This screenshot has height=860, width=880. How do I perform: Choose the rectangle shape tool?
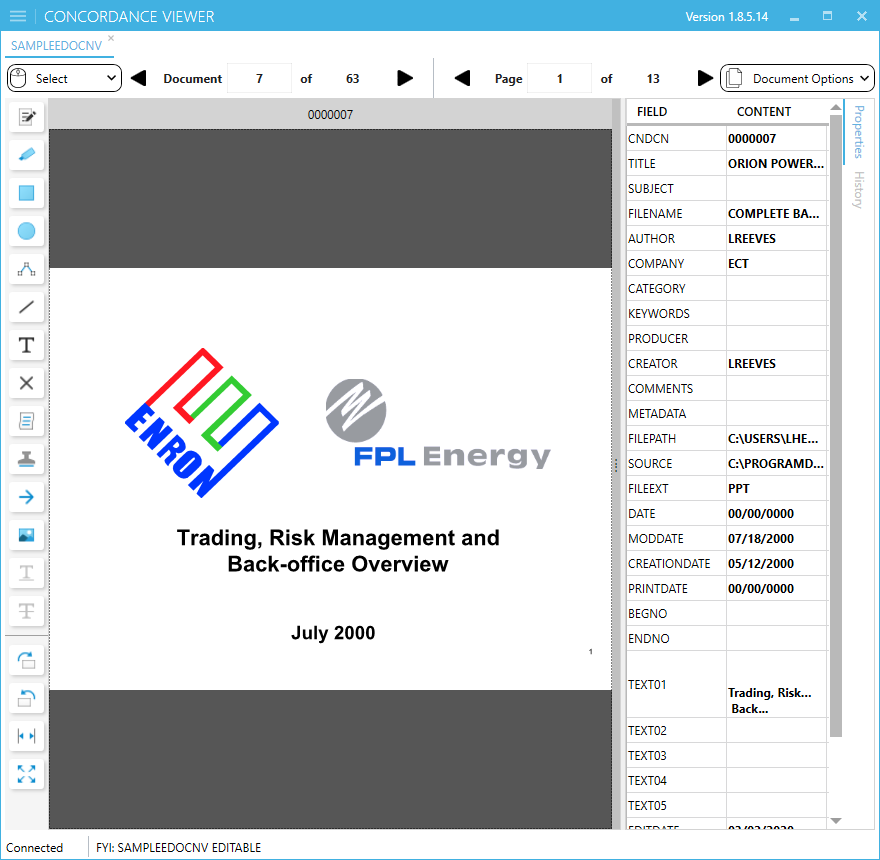click(x=26, y=193)
